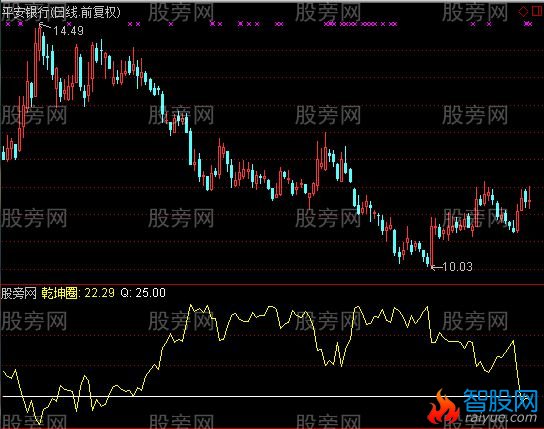Click the 平安银行(日线.前复权) chart title

click(x=61, y=12)
